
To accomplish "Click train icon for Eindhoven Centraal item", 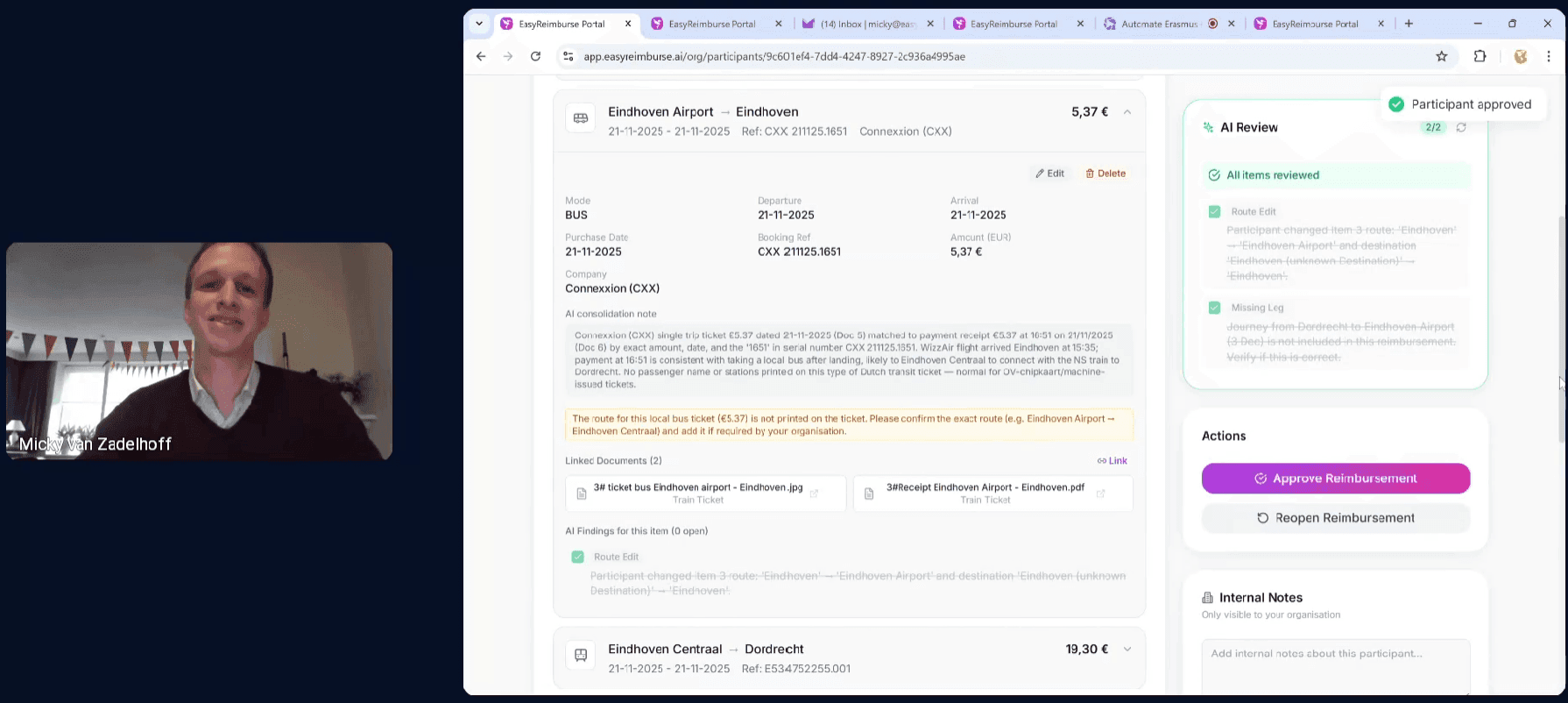I will (x=581, y=655).
